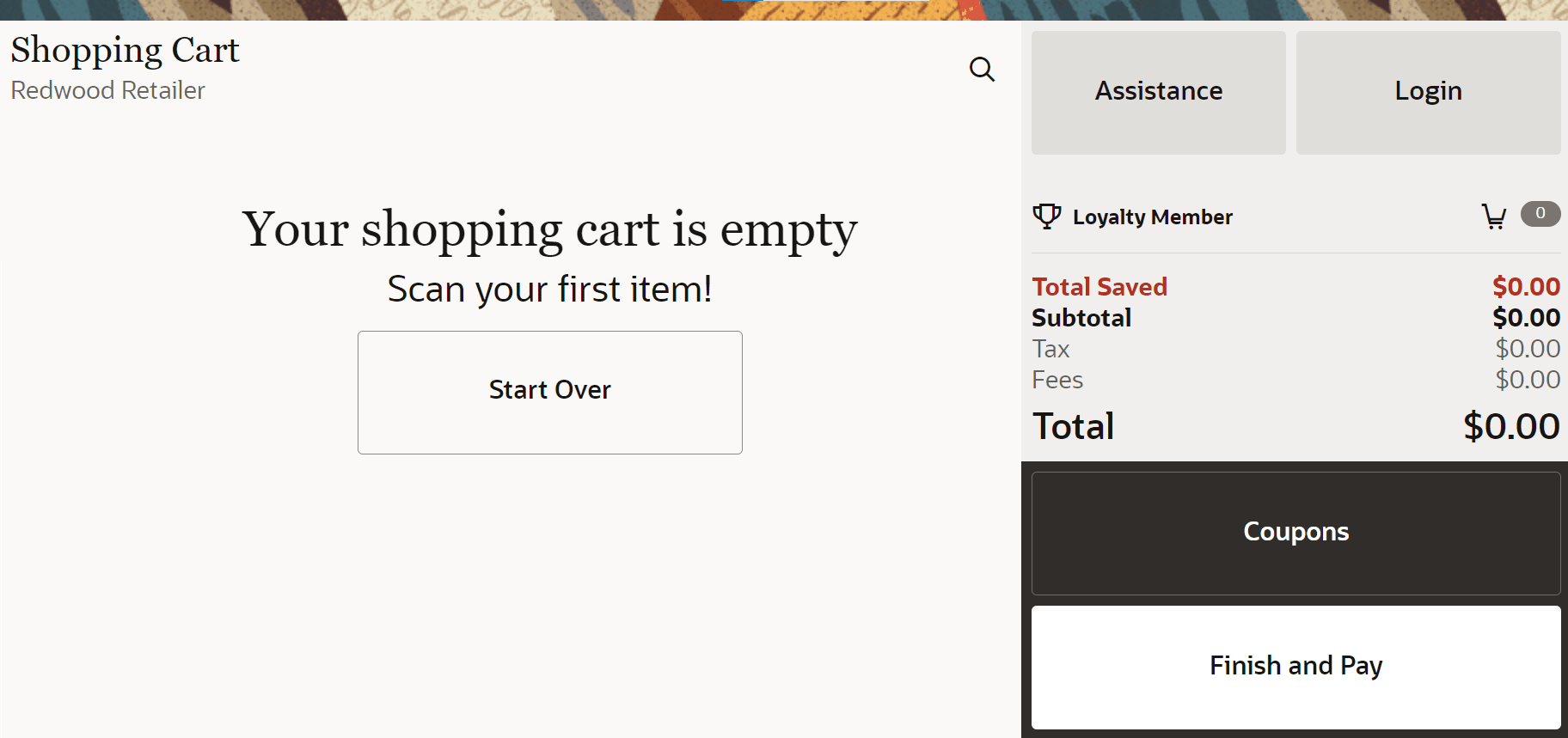Select Start Over to reset the cart
Image resolution: width=1568 pixels, height=738 pixels.
tap(549, 391)
